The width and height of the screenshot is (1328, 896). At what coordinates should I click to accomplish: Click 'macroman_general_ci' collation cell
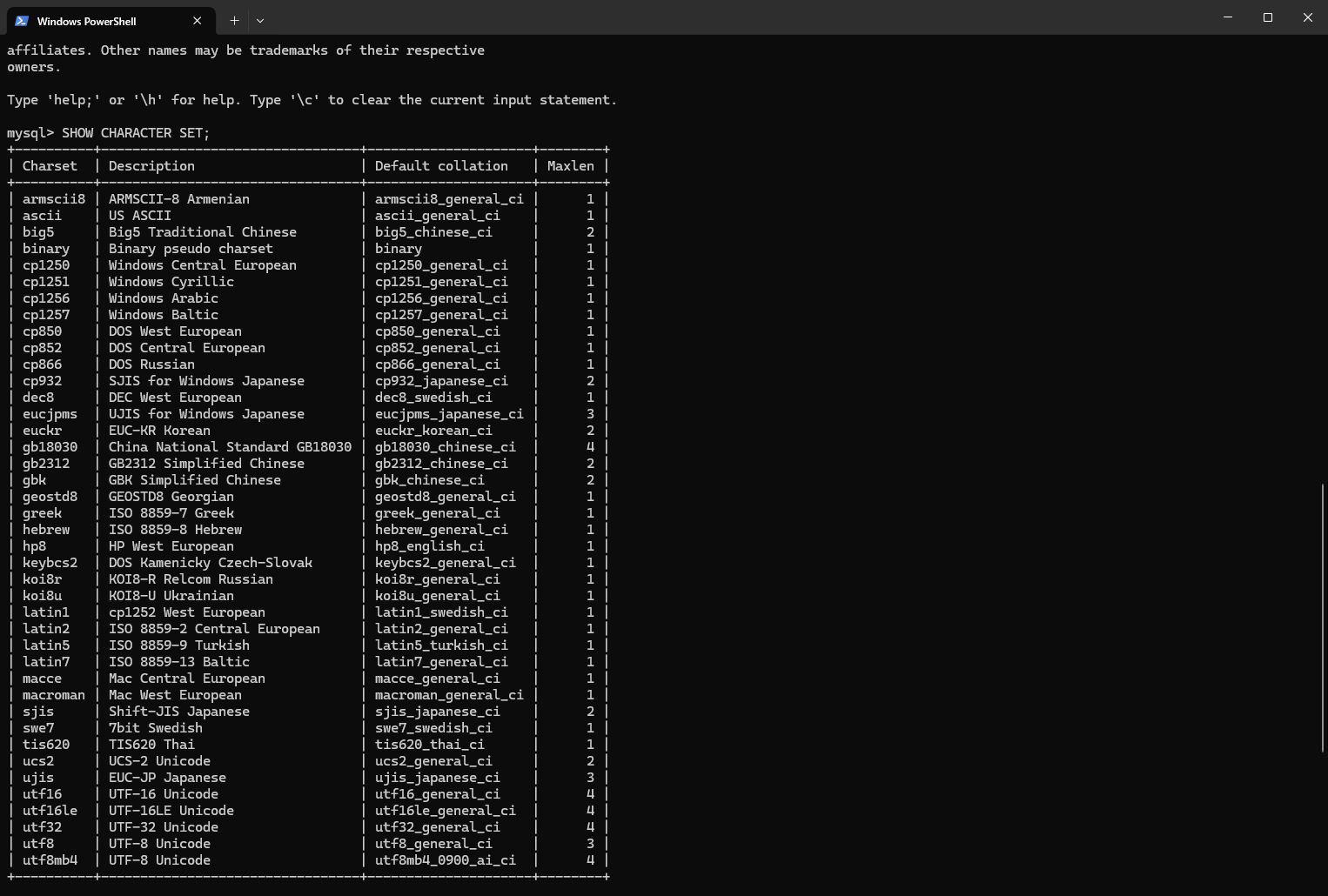(x=449, y=695)
